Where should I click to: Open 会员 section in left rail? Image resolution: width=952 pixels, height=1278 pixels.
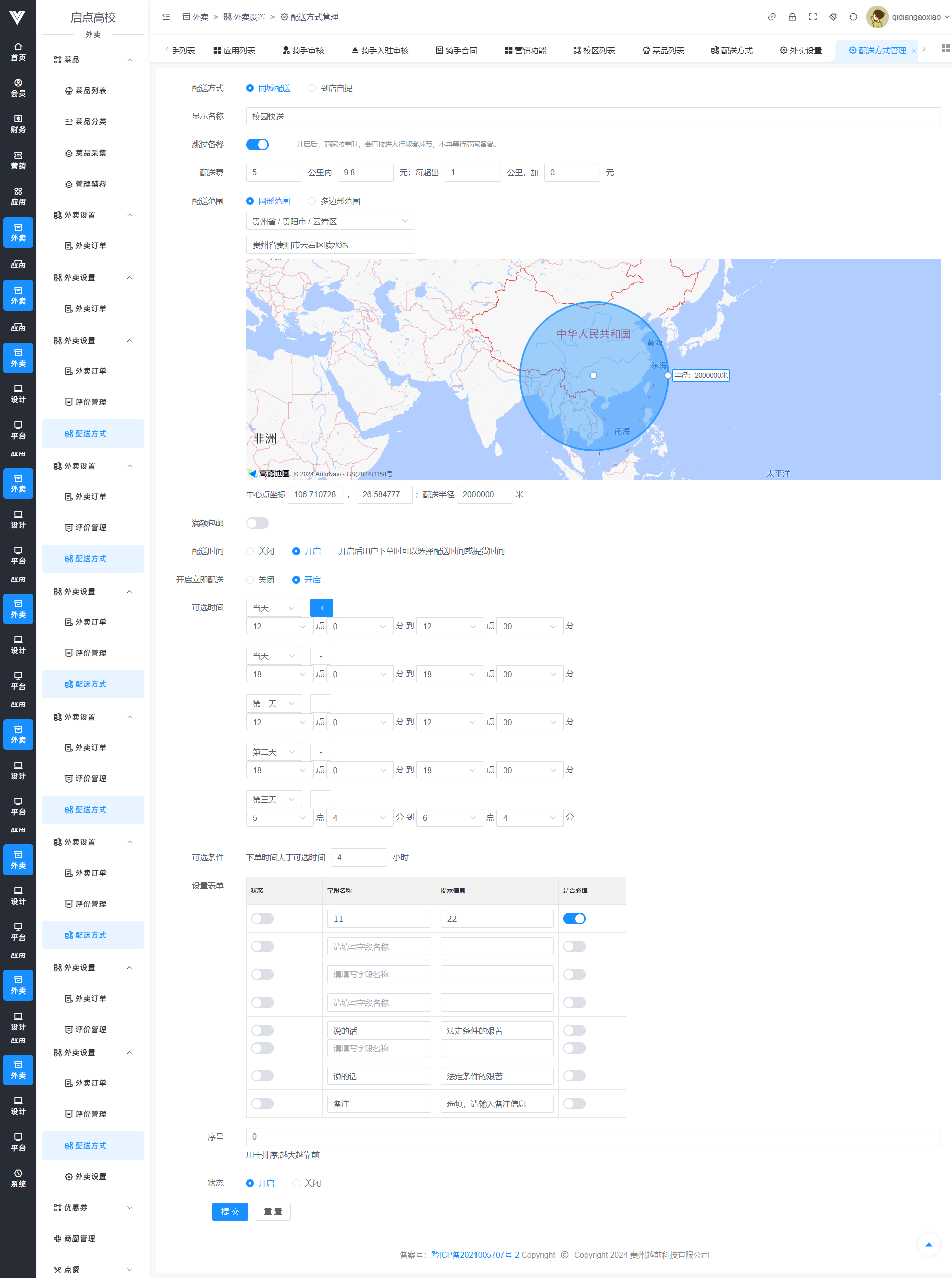tap(18, 88)
